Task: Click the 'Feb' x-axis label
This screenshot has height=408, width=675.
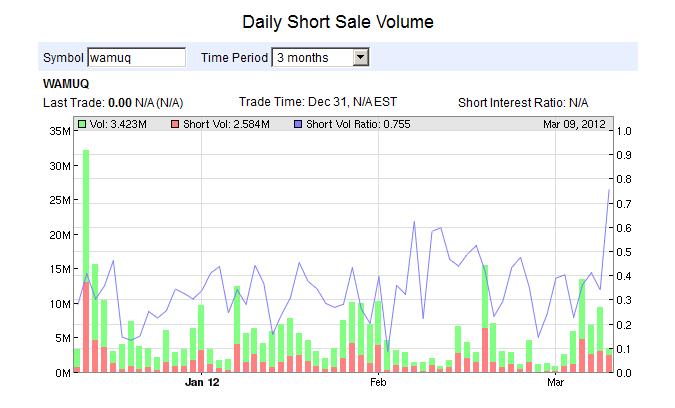Action: 379,382
